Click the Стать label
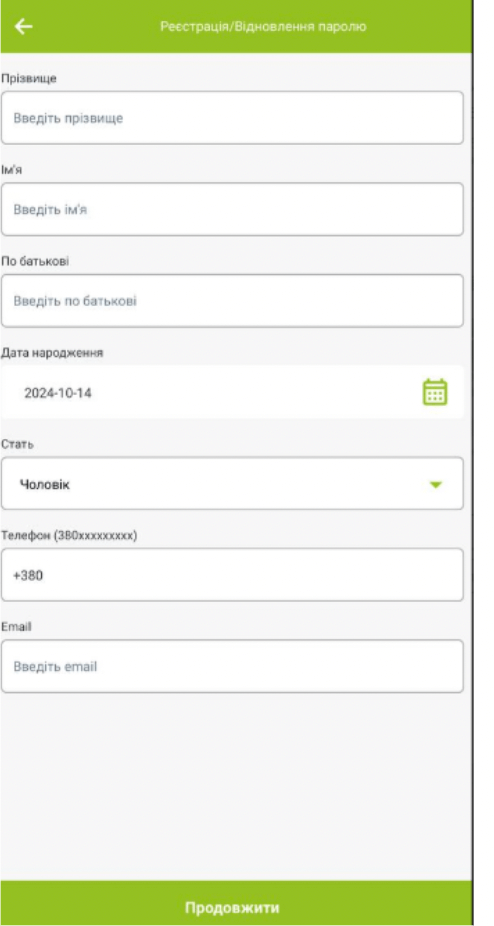 (x=17, y=445)
